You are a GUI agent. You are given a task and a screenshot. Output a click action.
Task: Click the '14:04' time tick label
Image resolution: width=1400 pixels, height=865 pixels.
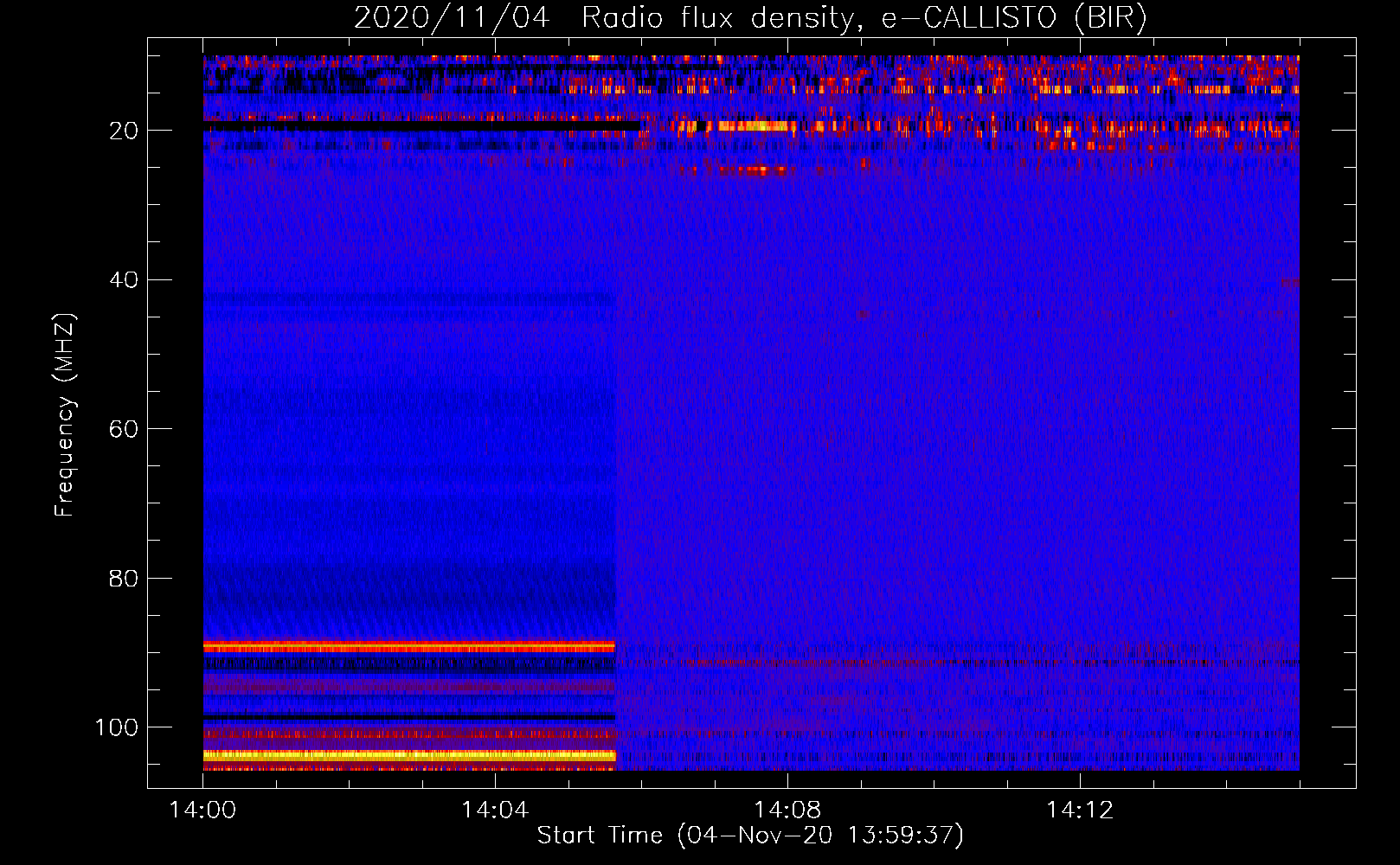[x=494, y=811]
